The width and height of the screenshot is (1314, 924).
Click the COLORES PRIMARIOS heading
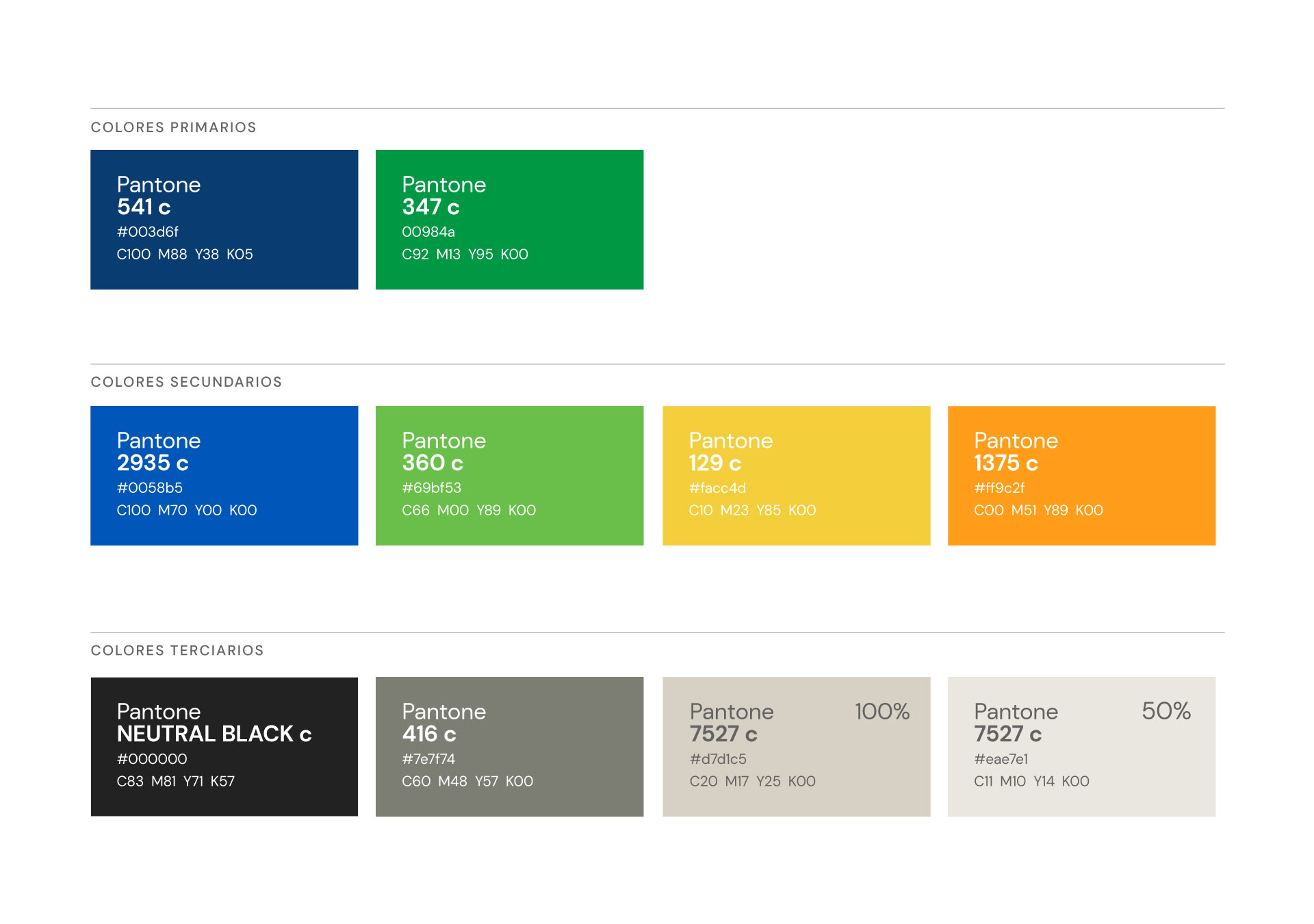point(174,127)
